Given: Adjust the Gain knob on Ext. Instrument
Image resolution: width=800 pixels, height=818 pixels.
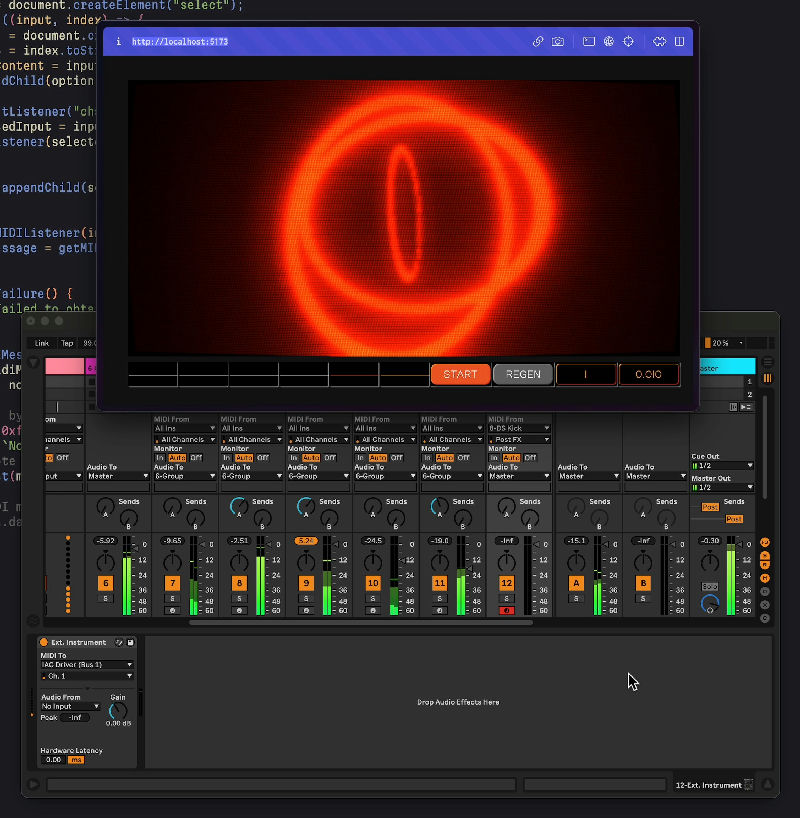Looking at the screenshot, I should point(118,710).
